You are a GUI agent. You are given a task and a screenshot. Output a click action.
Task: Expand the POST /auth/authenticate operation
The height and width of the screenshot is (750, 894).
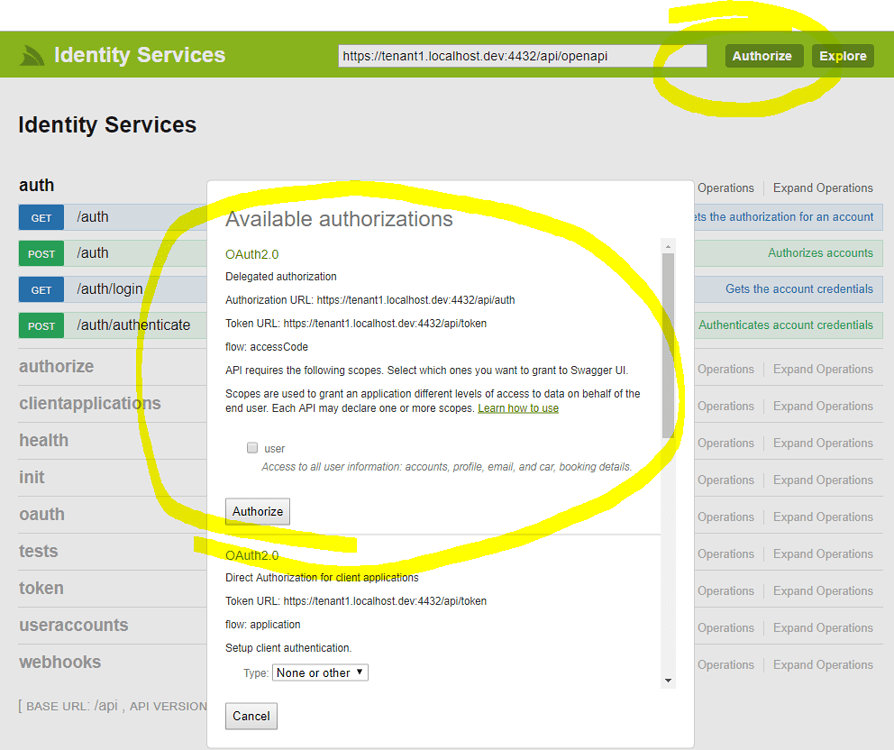click(x=133, y=325)
